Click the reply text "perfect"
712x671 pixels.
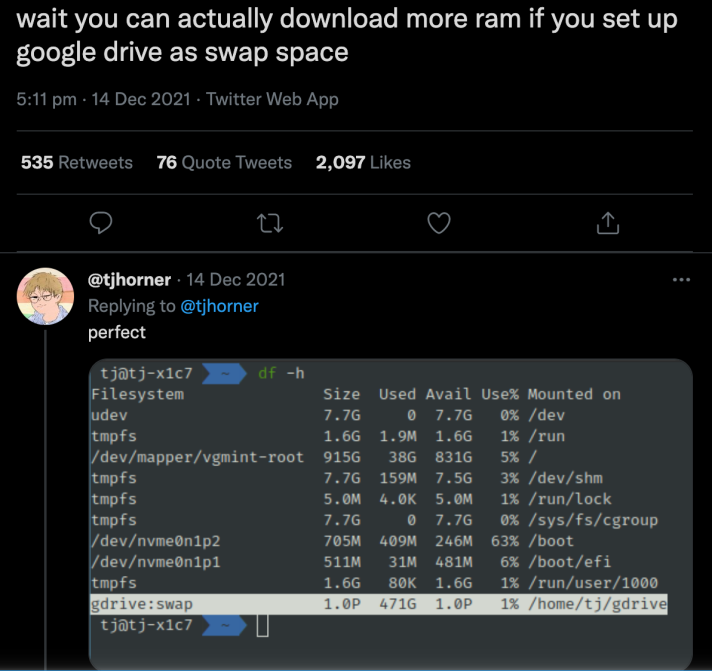(117, 332)
